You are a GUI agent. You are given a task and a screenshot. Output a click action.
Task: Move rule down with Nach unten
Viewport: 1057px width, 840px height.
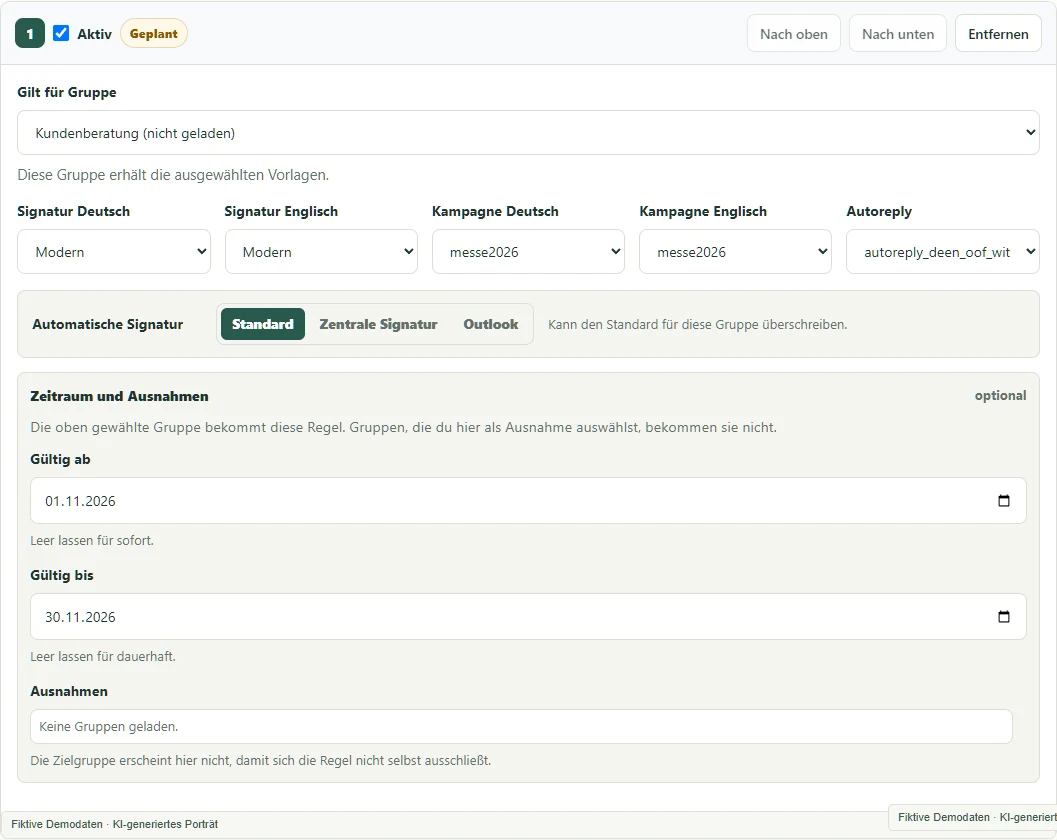[898, 34]
